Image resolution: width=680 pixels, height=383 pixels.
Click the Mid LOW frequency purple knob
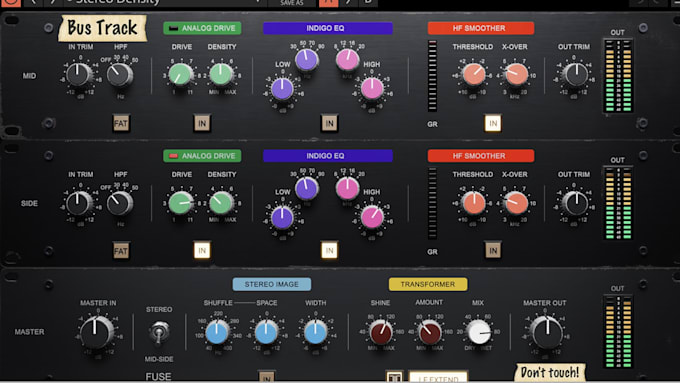tap(306, 60)
